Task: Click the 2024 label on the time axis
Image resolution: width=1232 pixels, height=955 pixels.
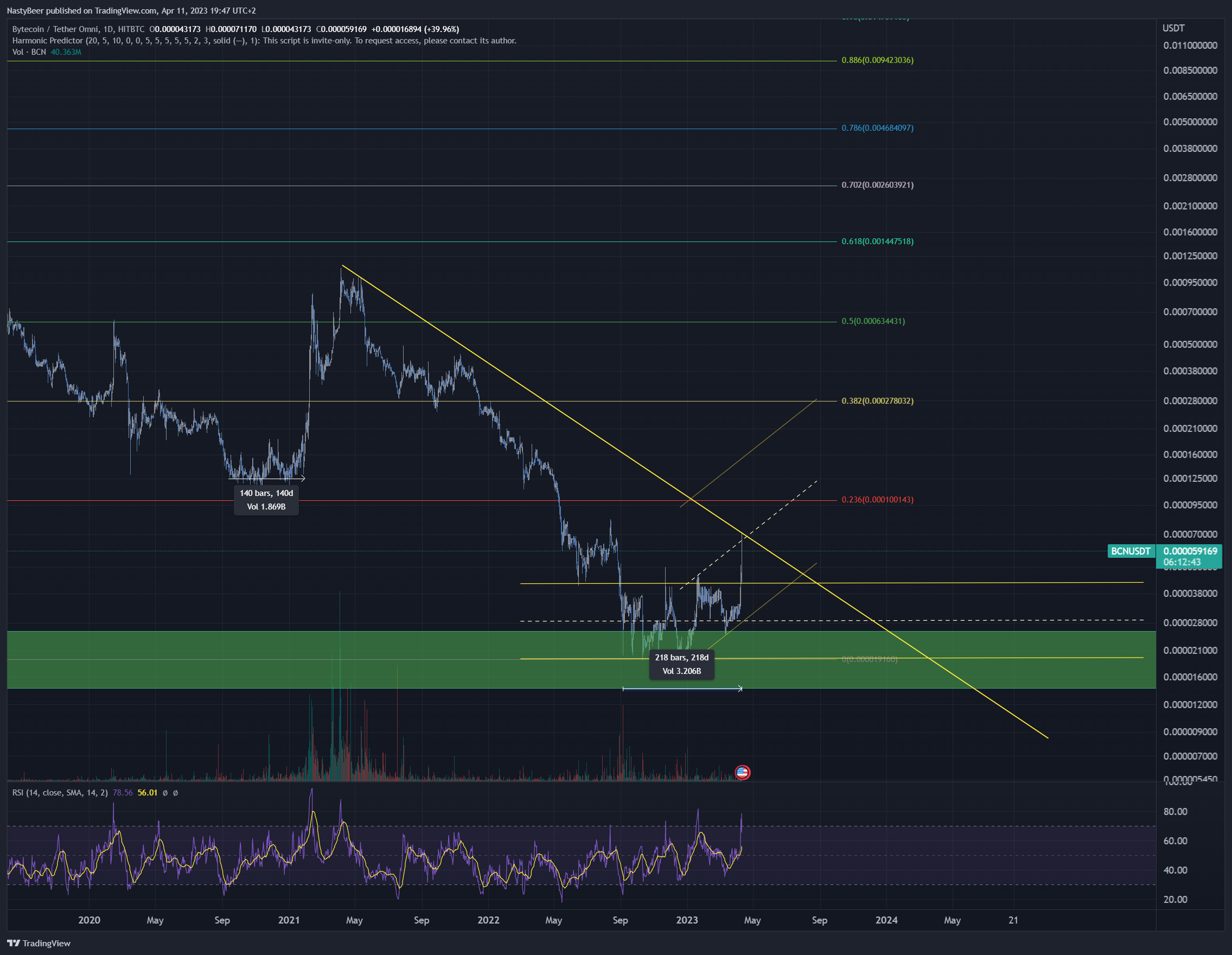Action: click(886, 920)
